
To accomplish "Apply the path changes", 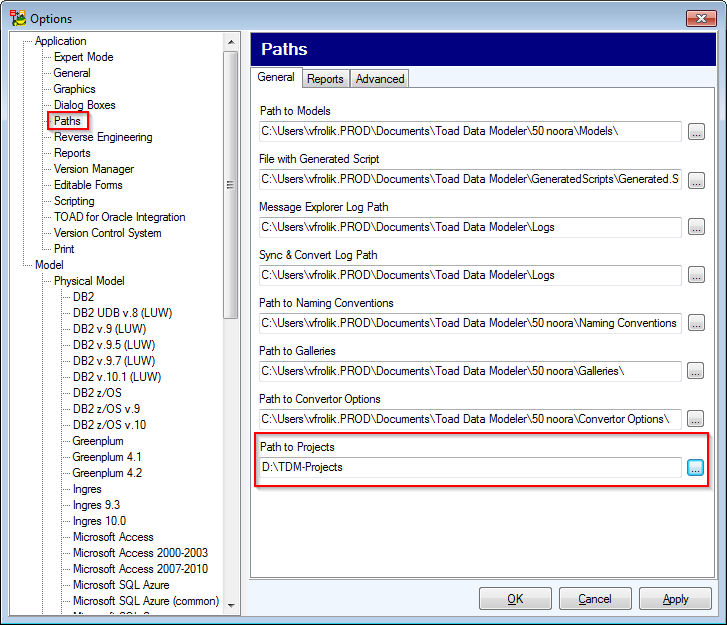I will 675,599.
